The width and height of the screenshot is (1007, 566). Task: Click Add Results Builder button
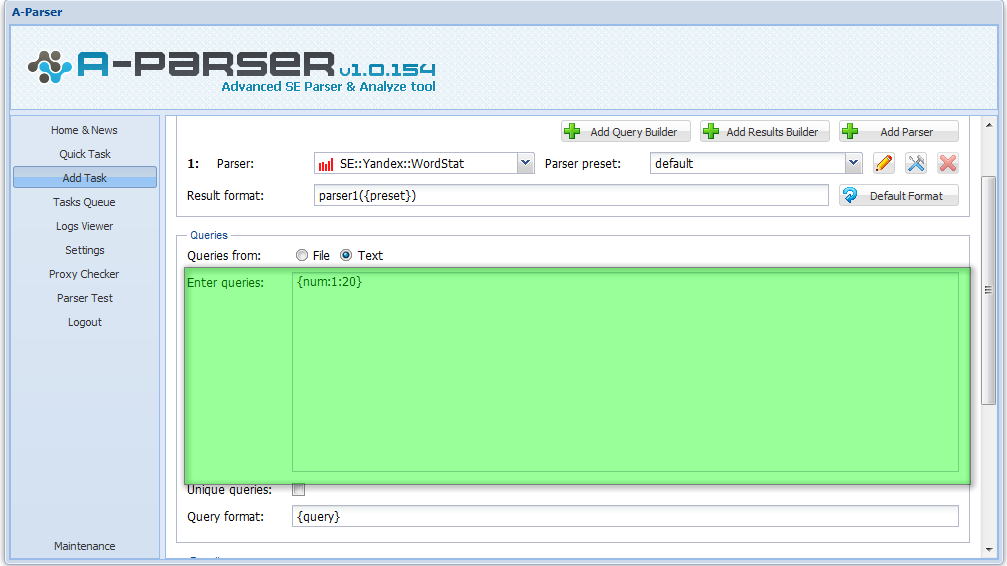point(765,132)
